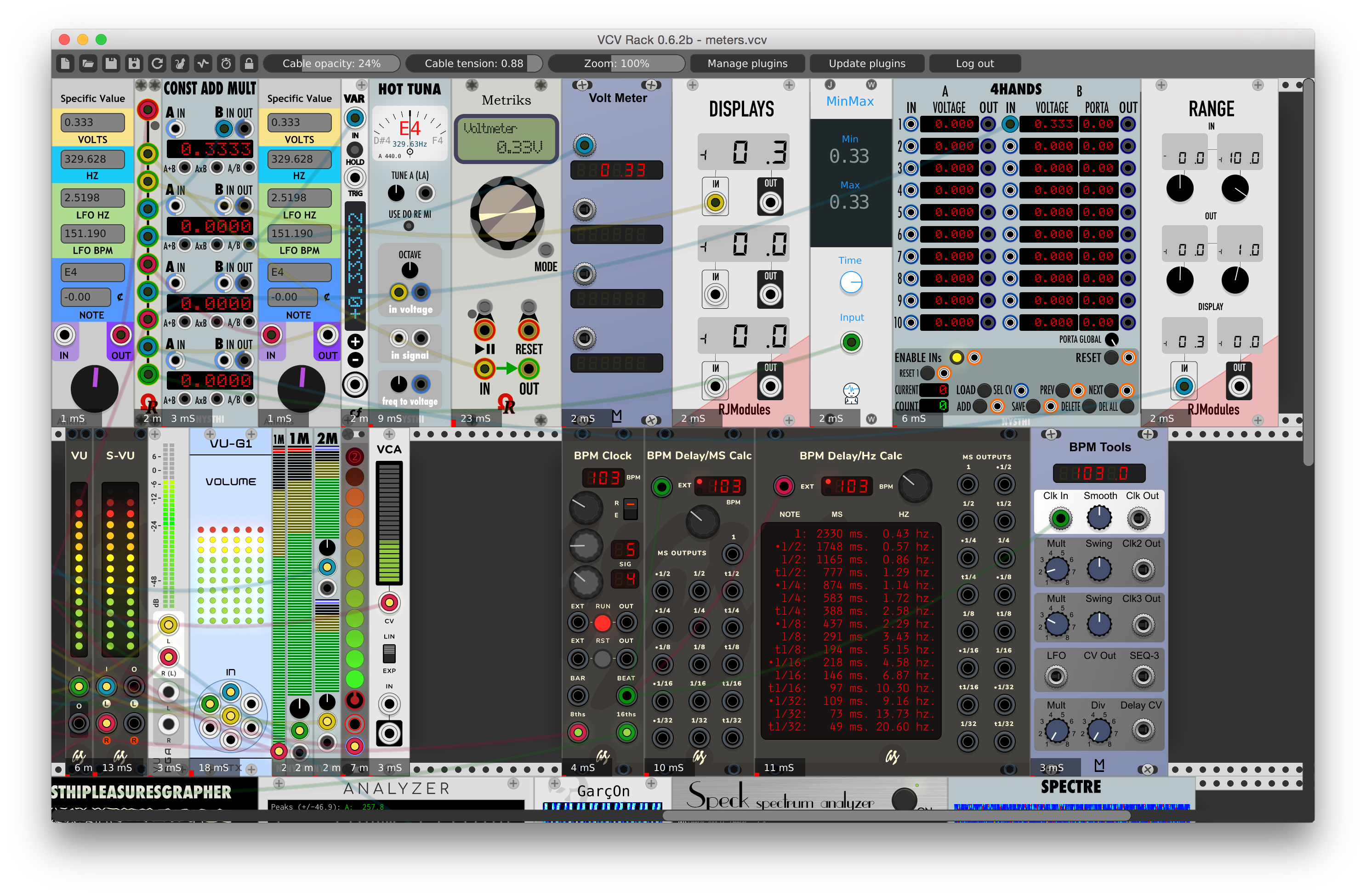Click the Delay CV jack on BPM Tools
The height and width of the screenshot is (896, 1366).
click(x=1143, y=730)
